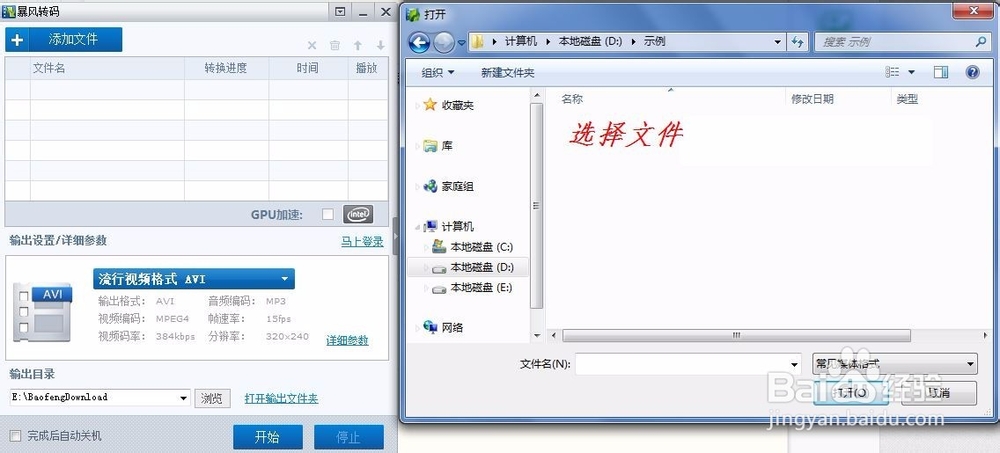This screenshot has width=1000, height=453.
Task: Click the 打开输出文件夹 link
Action: [281, 398]
